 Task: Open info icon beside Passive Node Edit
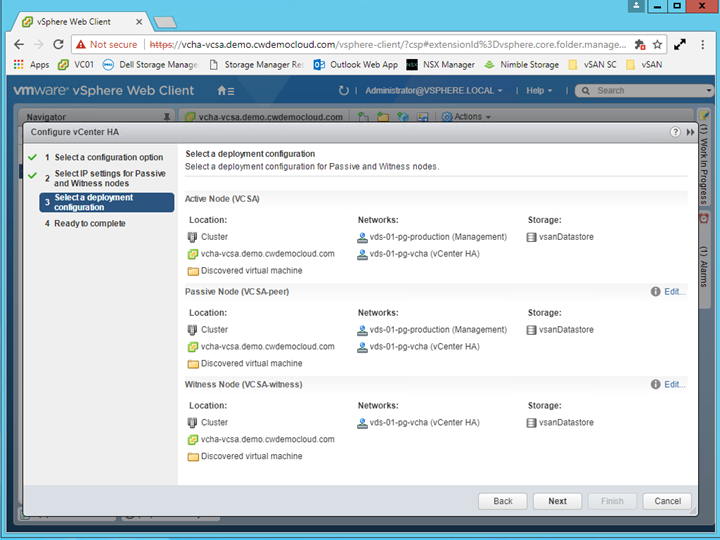click(655, 292)
